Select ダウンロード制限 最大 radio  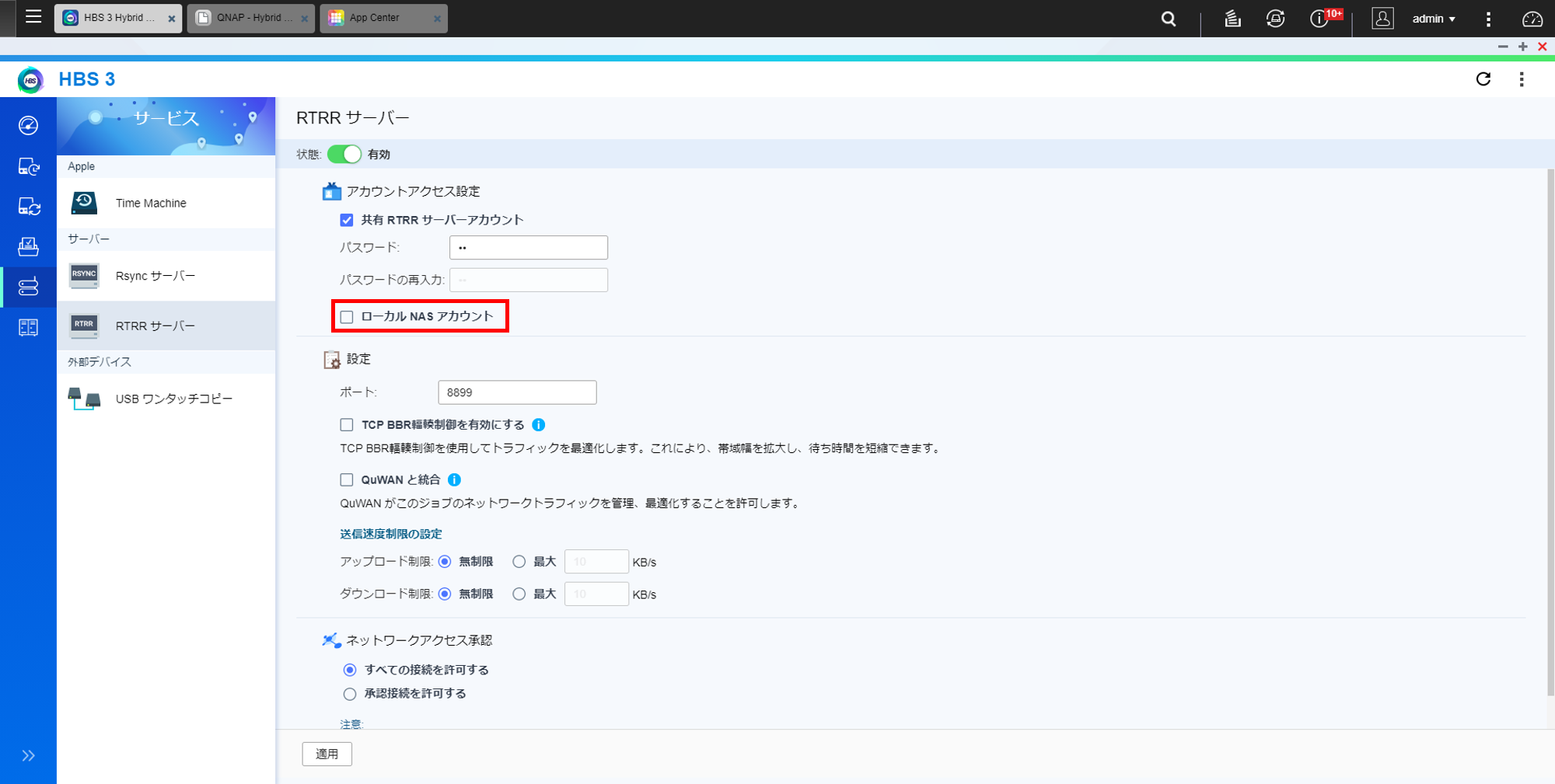pyautogui.click(x=519, y=594)
